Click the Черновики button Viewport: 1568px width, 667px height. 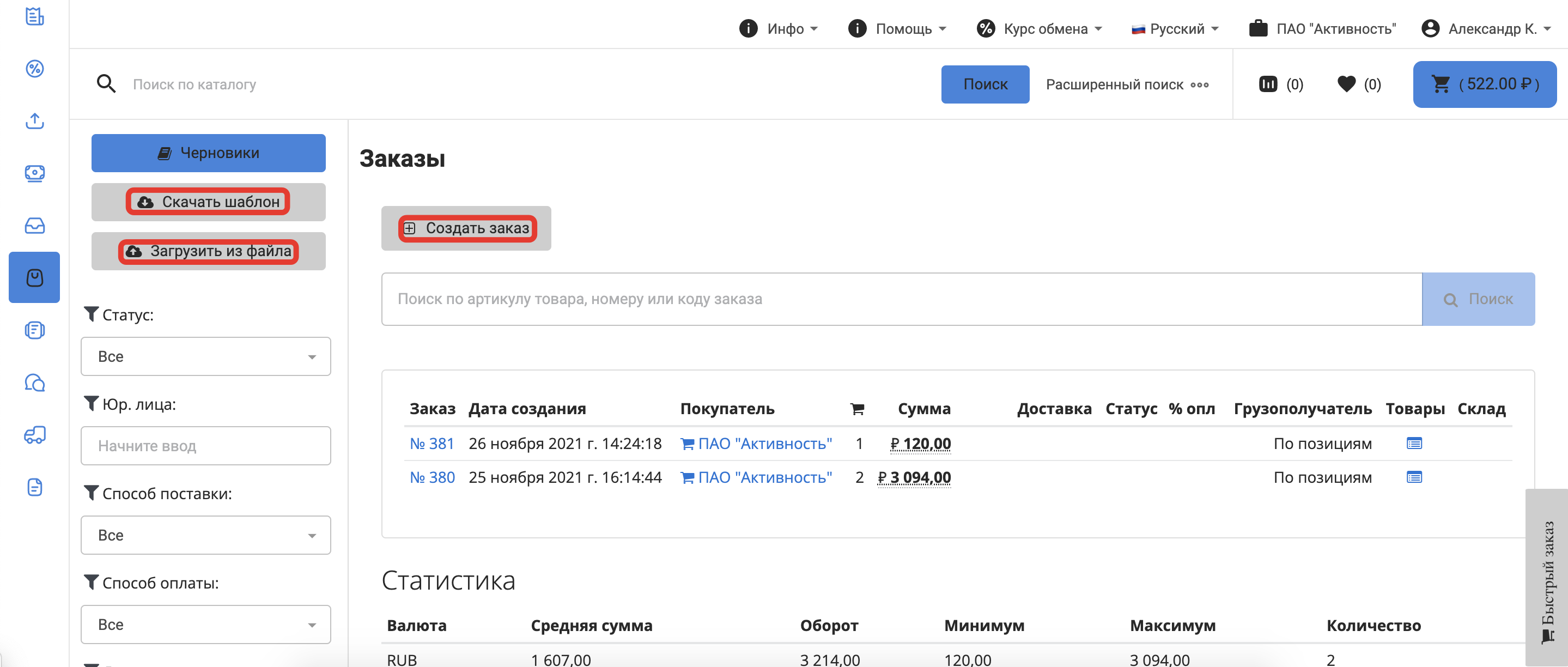click(208, 153)
